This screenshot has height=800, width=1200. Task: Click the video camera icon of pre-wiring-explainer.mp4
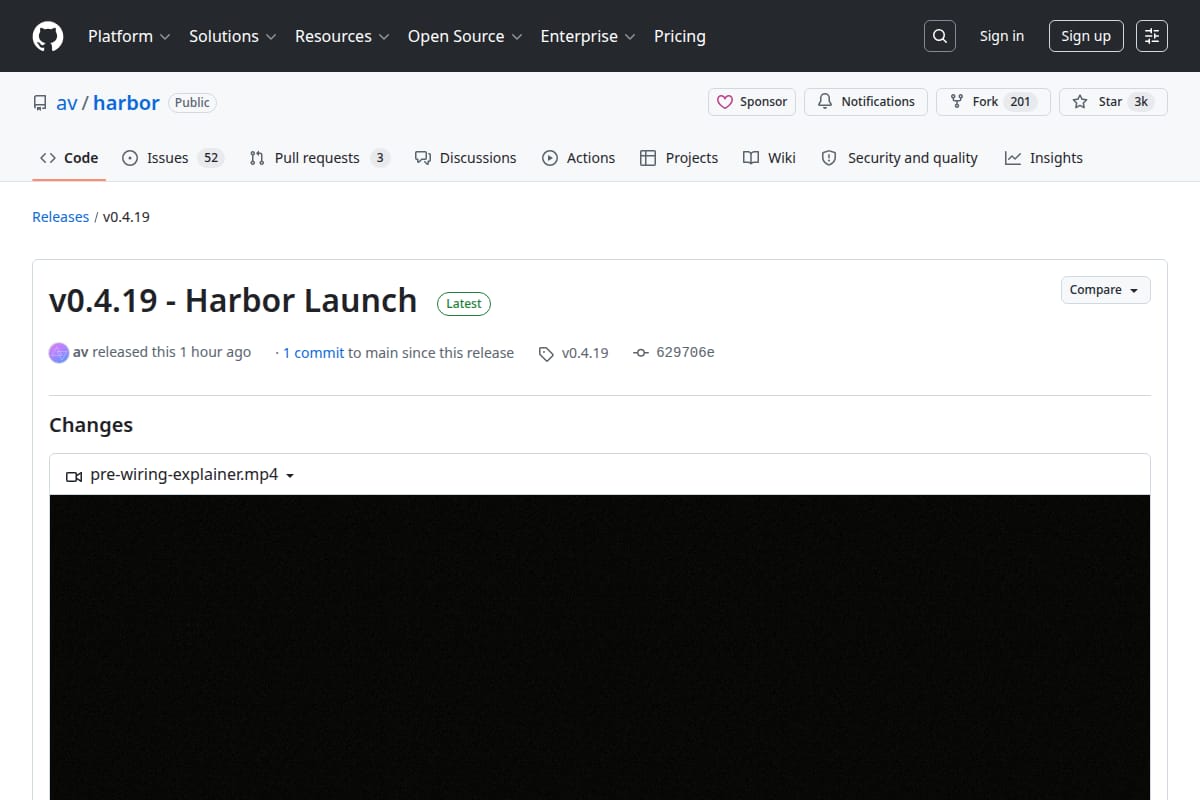pos(74,476)
